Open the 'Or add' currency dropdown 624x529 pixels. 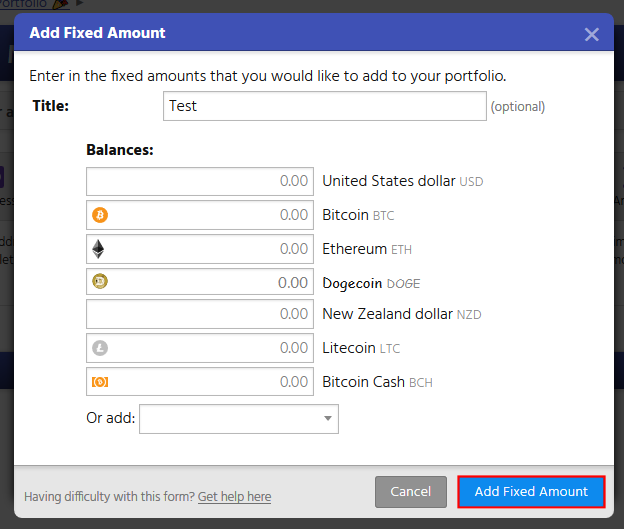238,419
